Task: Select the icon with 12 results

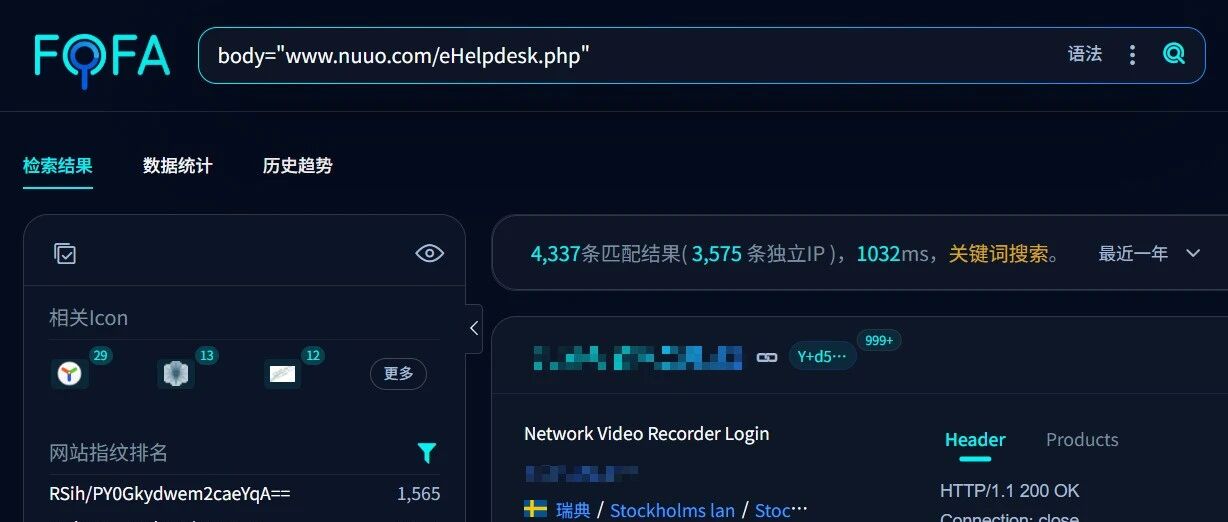Action: (x=282, y=374)
